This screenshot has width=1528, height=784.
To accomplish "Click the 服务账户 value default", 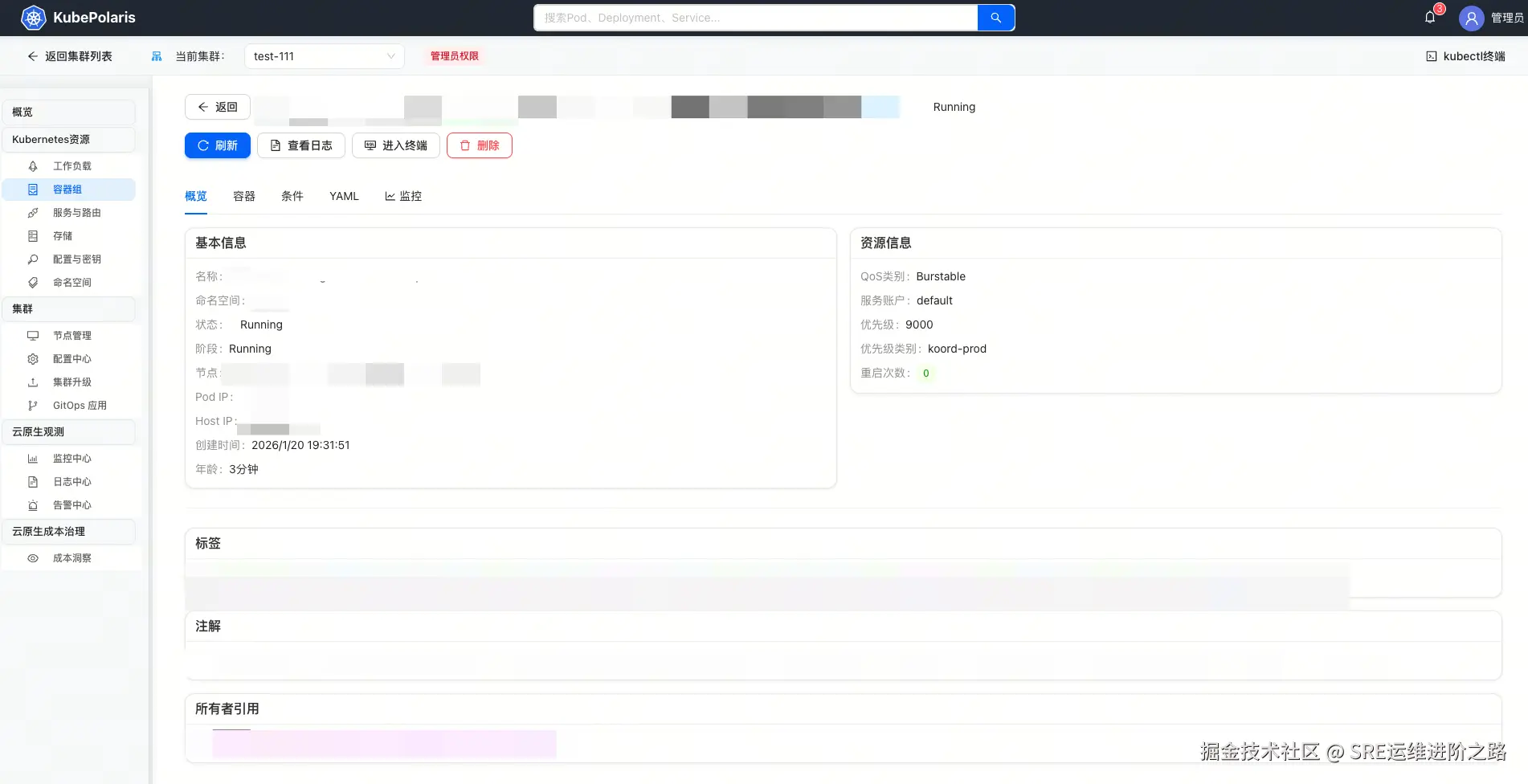I will [934, 300].
